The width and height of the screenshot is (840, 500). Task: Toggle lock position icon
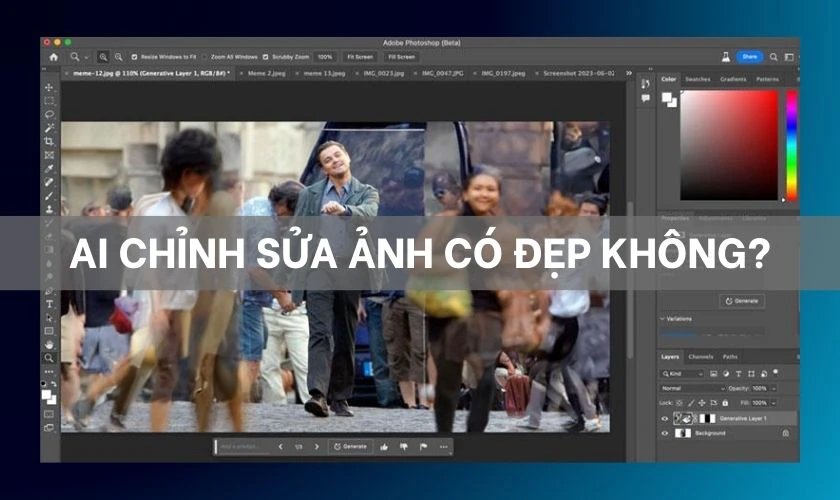(702, 402)
